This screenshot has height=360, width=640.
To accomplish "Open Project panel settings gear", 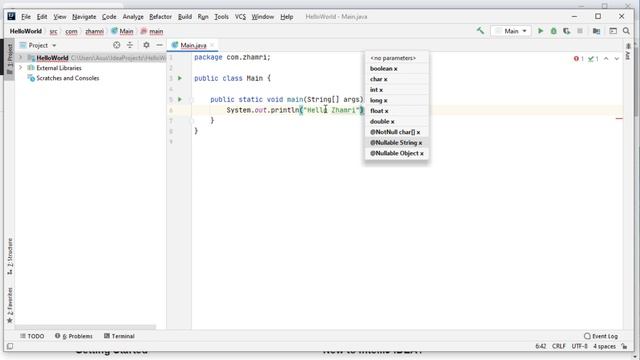I will pyautogui.click(x=146, y=45).
